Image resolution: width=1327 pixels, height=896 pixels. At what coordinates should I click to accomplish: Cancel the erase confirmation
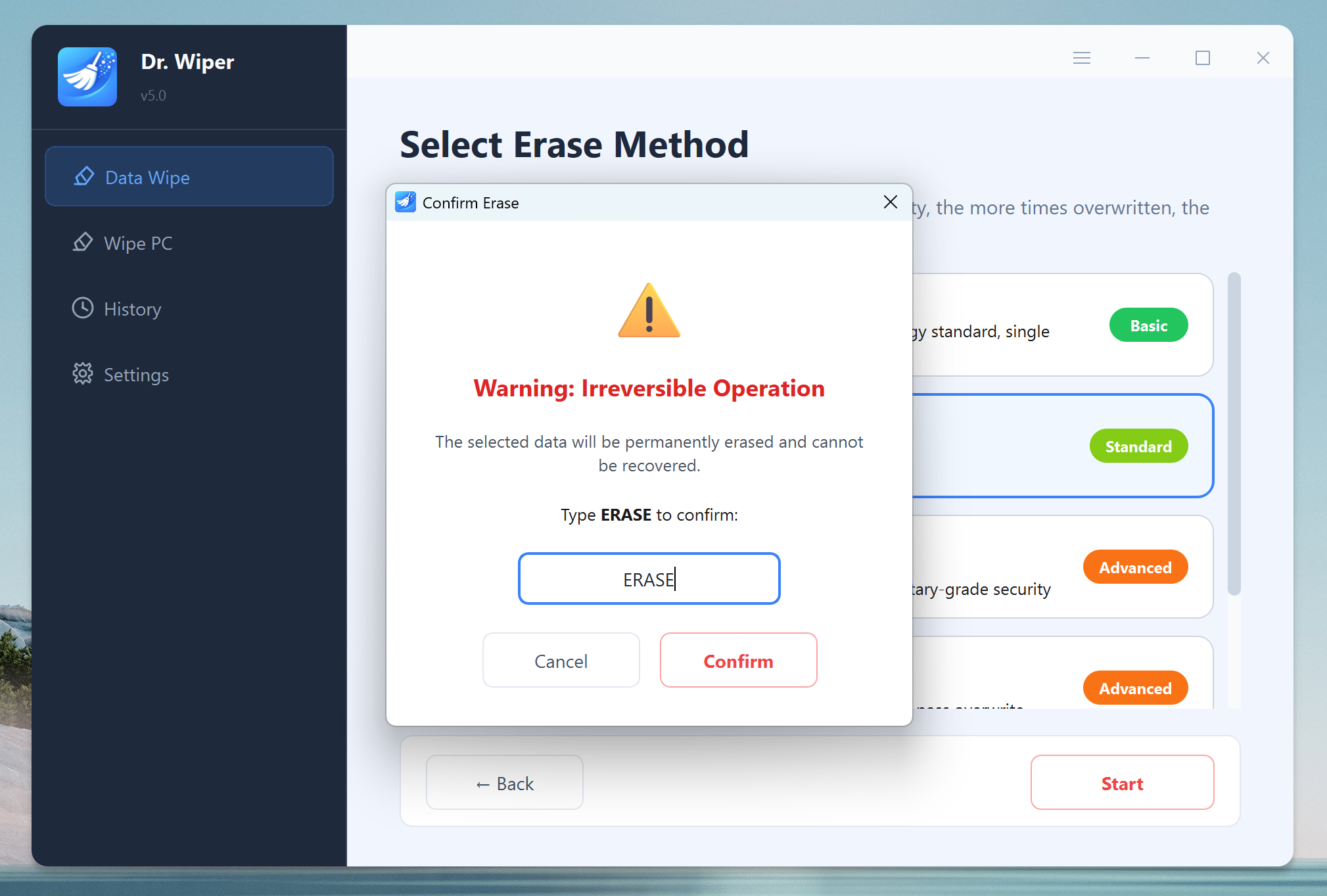[561, 661]
